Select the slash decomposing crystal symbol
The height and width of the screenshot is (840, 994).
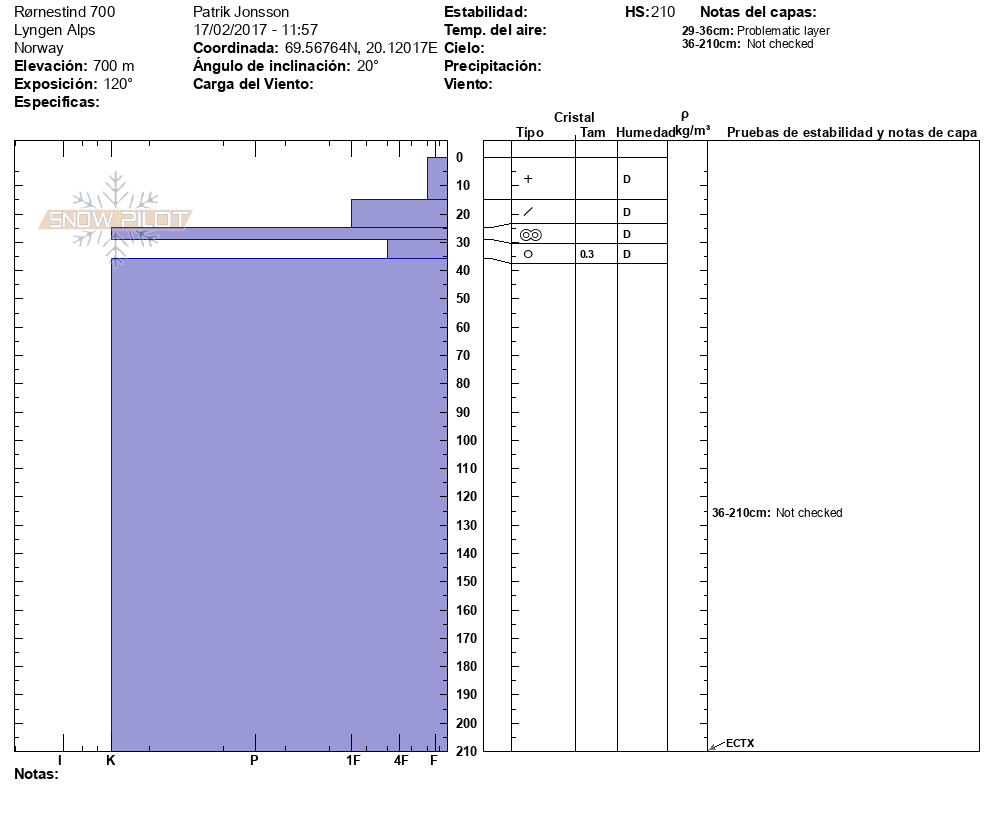[x=528, y=212]
